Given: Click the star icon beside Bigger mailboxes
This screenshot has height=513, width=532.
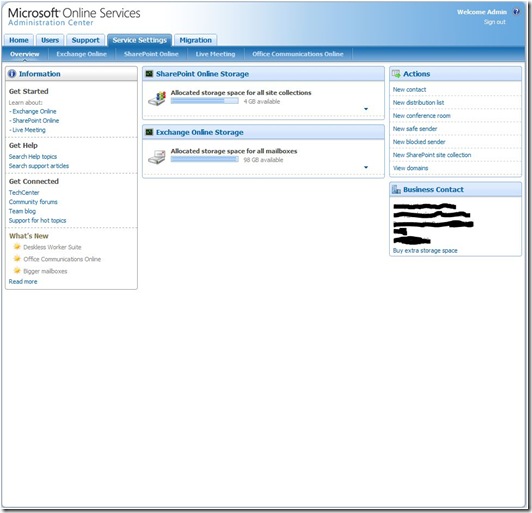Looking at the screenshot, I should tap(17, 270).
